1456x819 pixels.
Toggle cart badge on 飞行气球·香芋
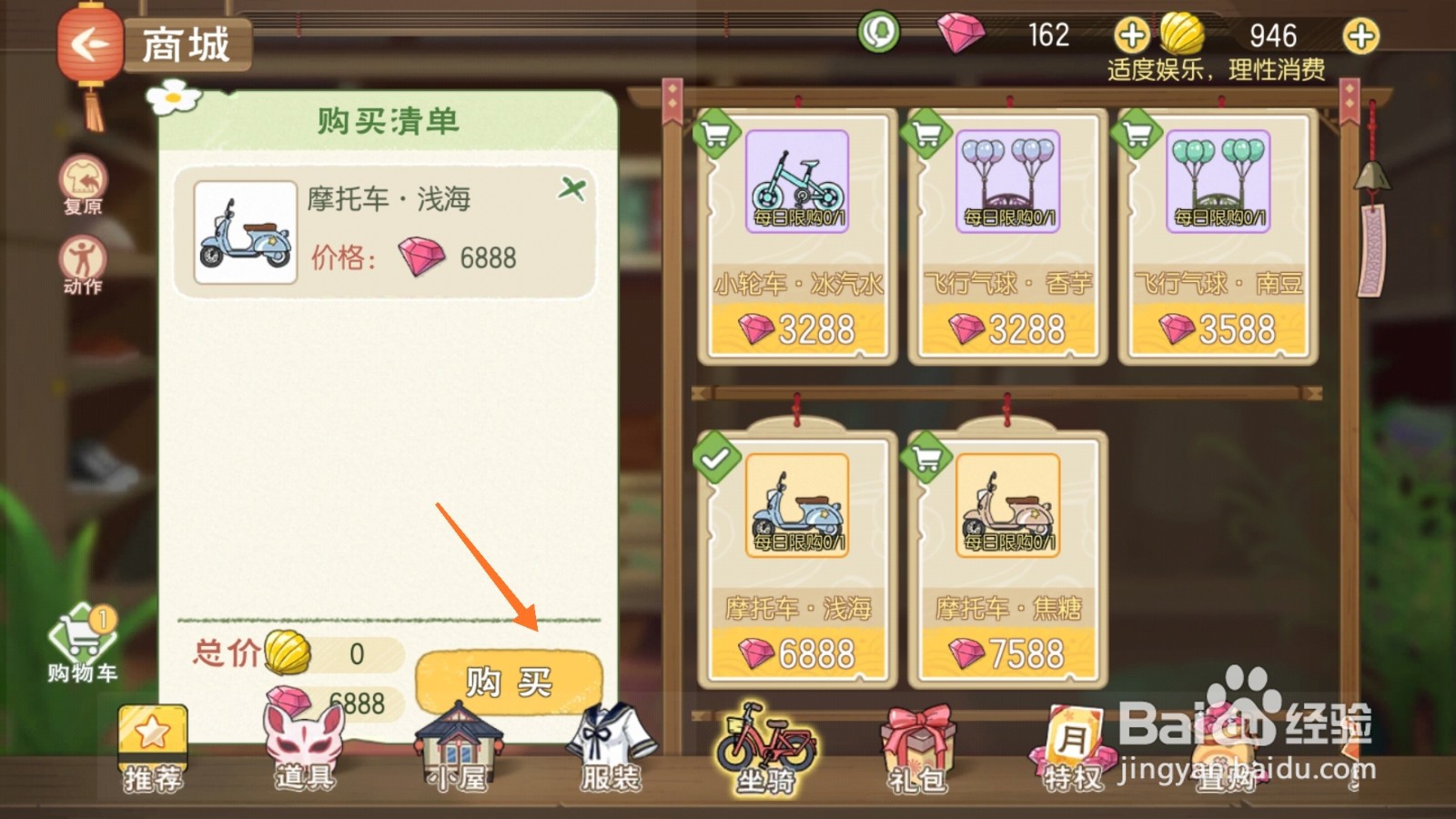pos(925,134)
